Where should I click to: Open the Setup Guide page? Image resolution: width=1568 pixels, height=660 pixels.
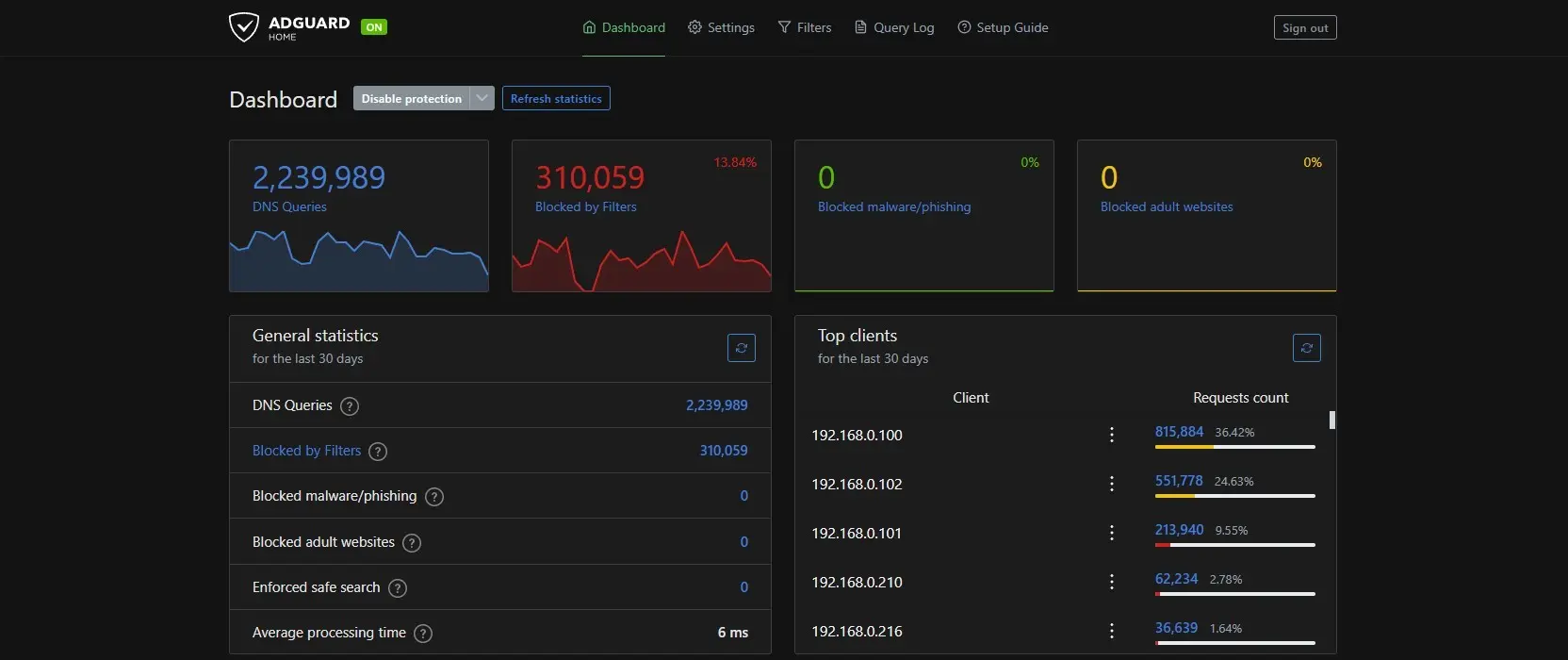(1003, 27)
